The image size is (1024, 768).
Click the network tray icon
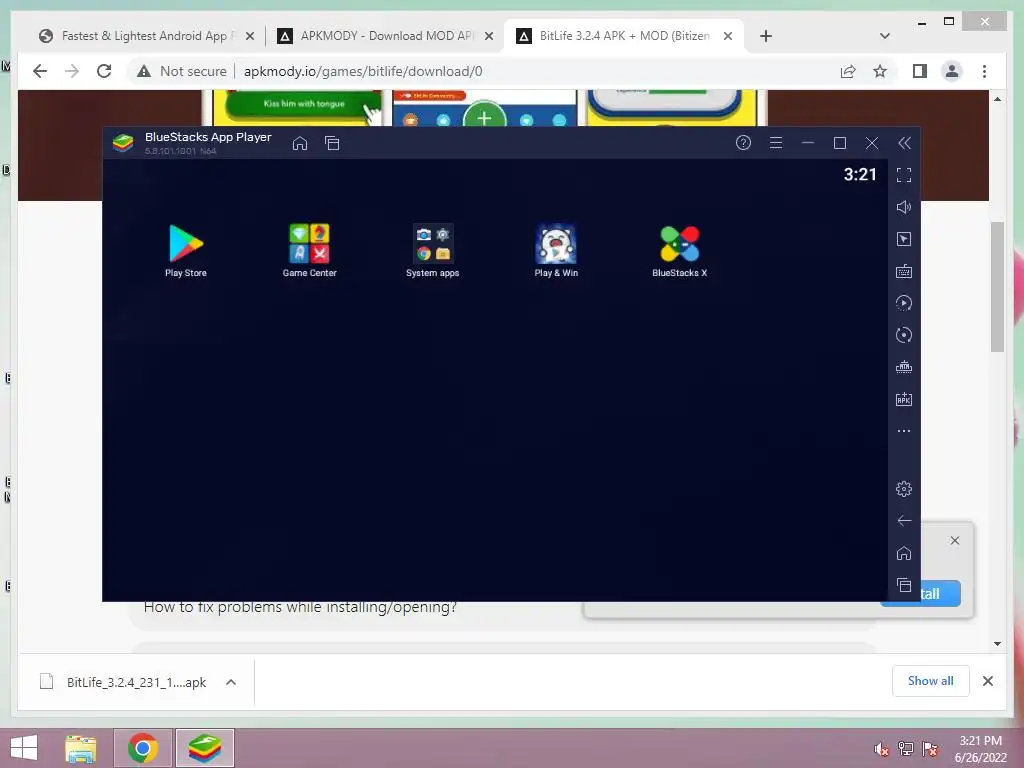[x=906, y=749]
